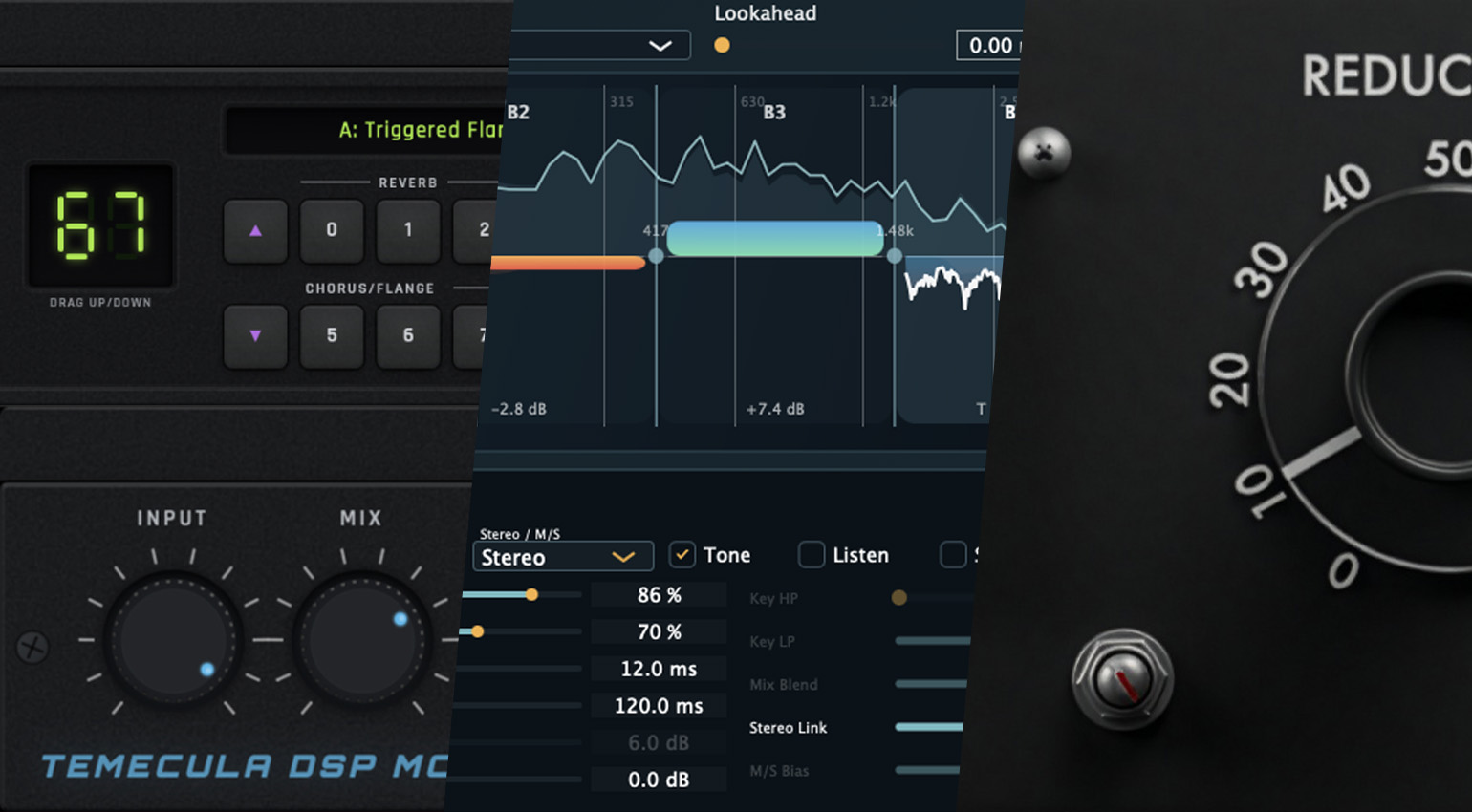The width and height of the screenshot is (1472, 812).
Task: Select Chorus/Flange preset button 6
Action: coord(408,336)
